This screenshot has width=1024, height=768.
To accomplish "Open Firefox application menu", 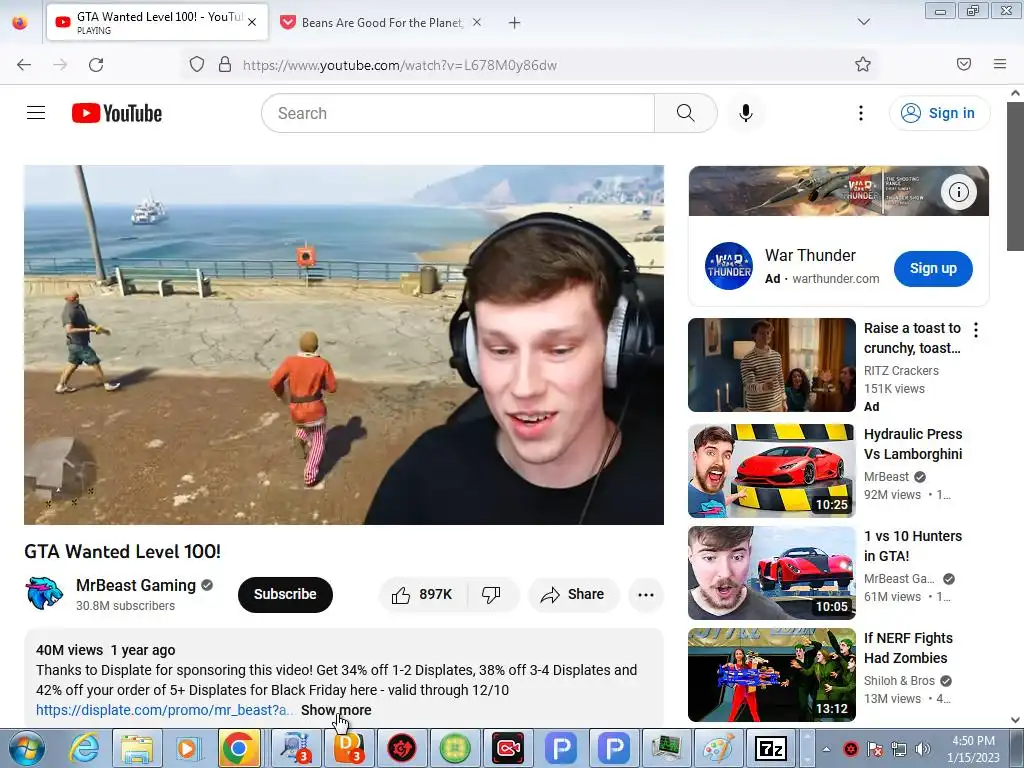I will pos(1000,64).
